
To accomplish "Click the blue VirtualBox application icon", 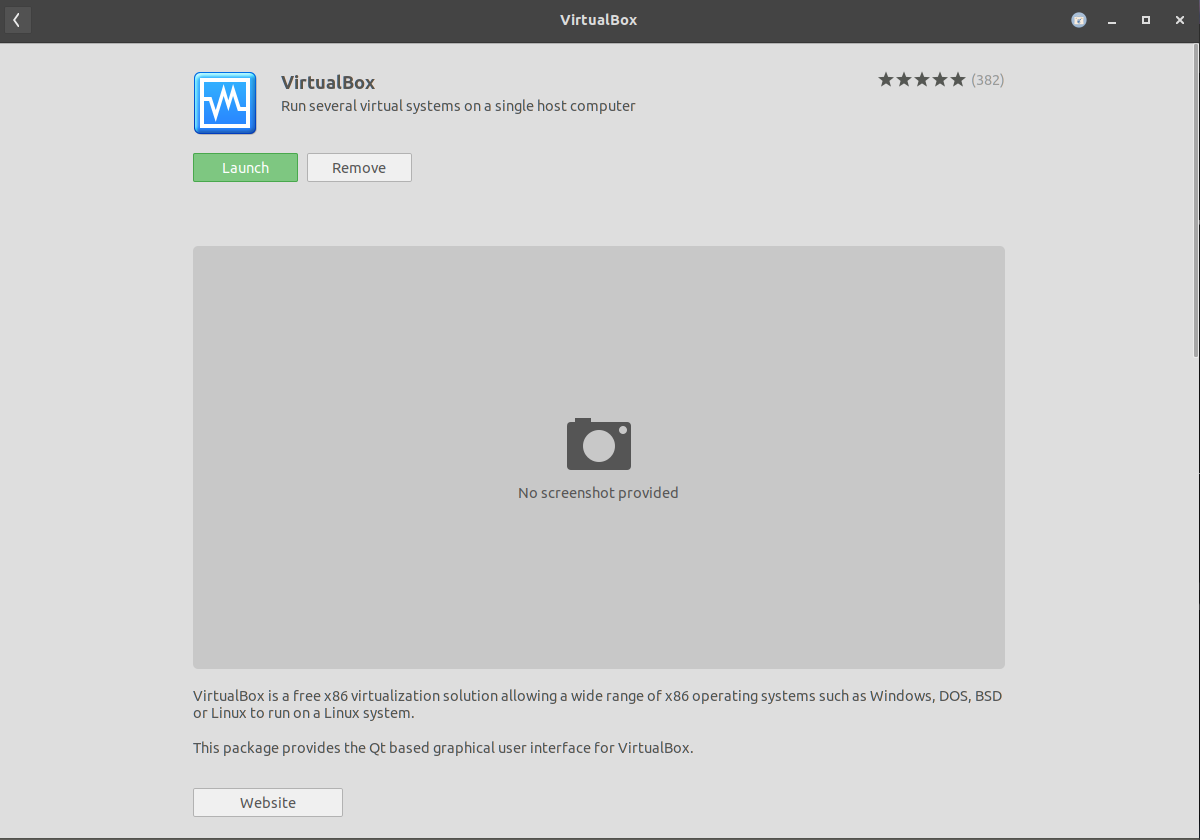I will click(x=225, y=103).
